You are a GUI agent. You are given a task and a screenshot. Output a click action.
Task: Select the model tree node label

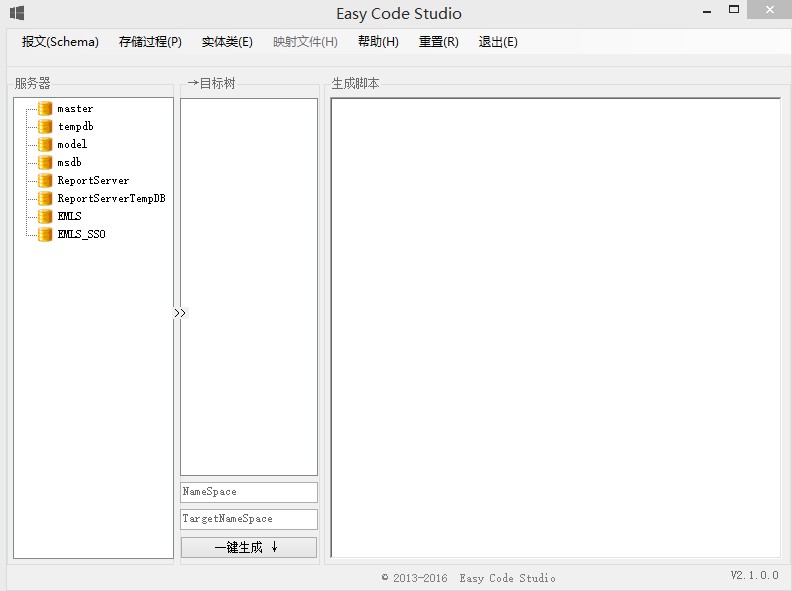coord(72,144)
